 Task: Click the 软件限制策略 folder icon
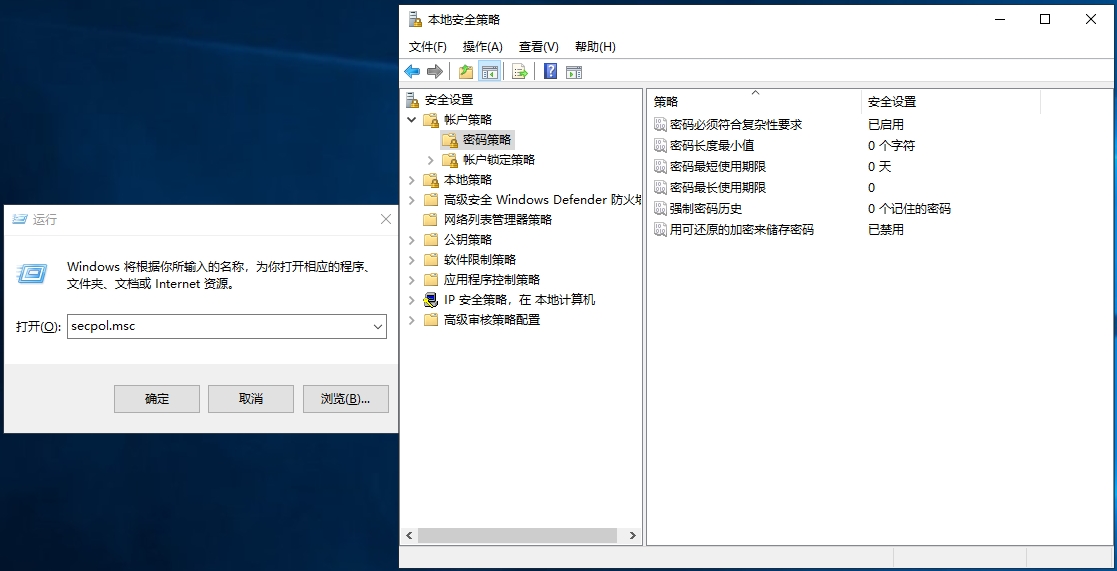431,259
